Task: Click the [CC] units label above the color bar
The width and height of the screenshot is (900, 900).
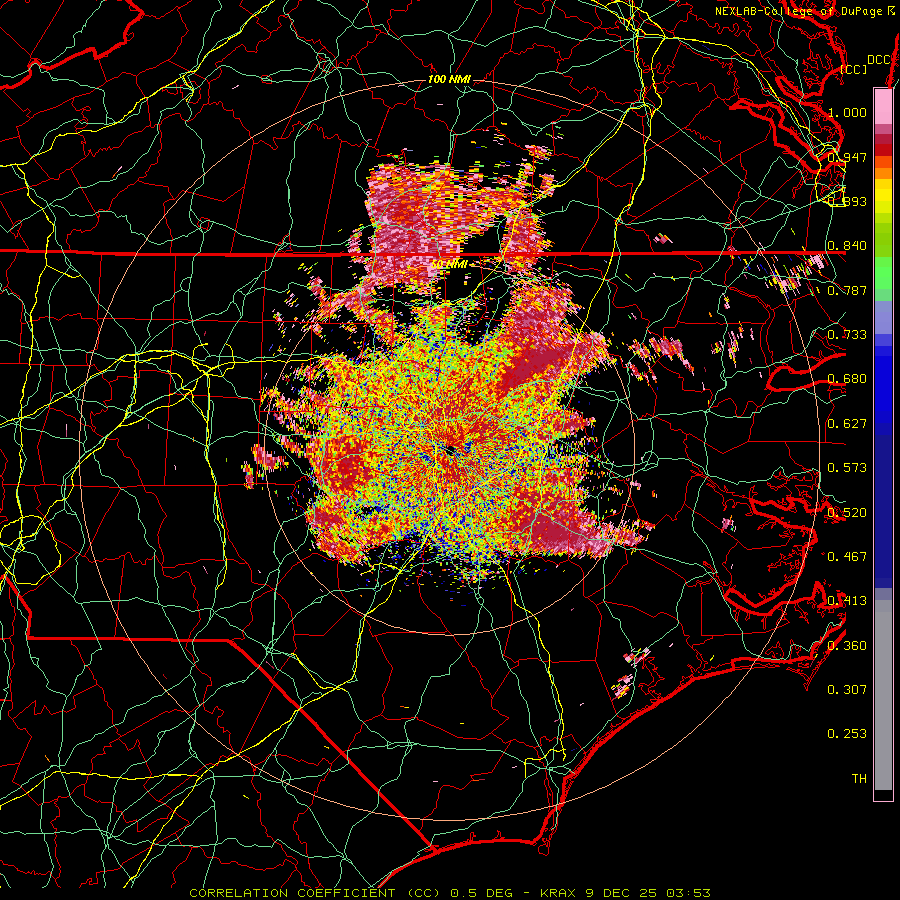Action: click(854, 69)
